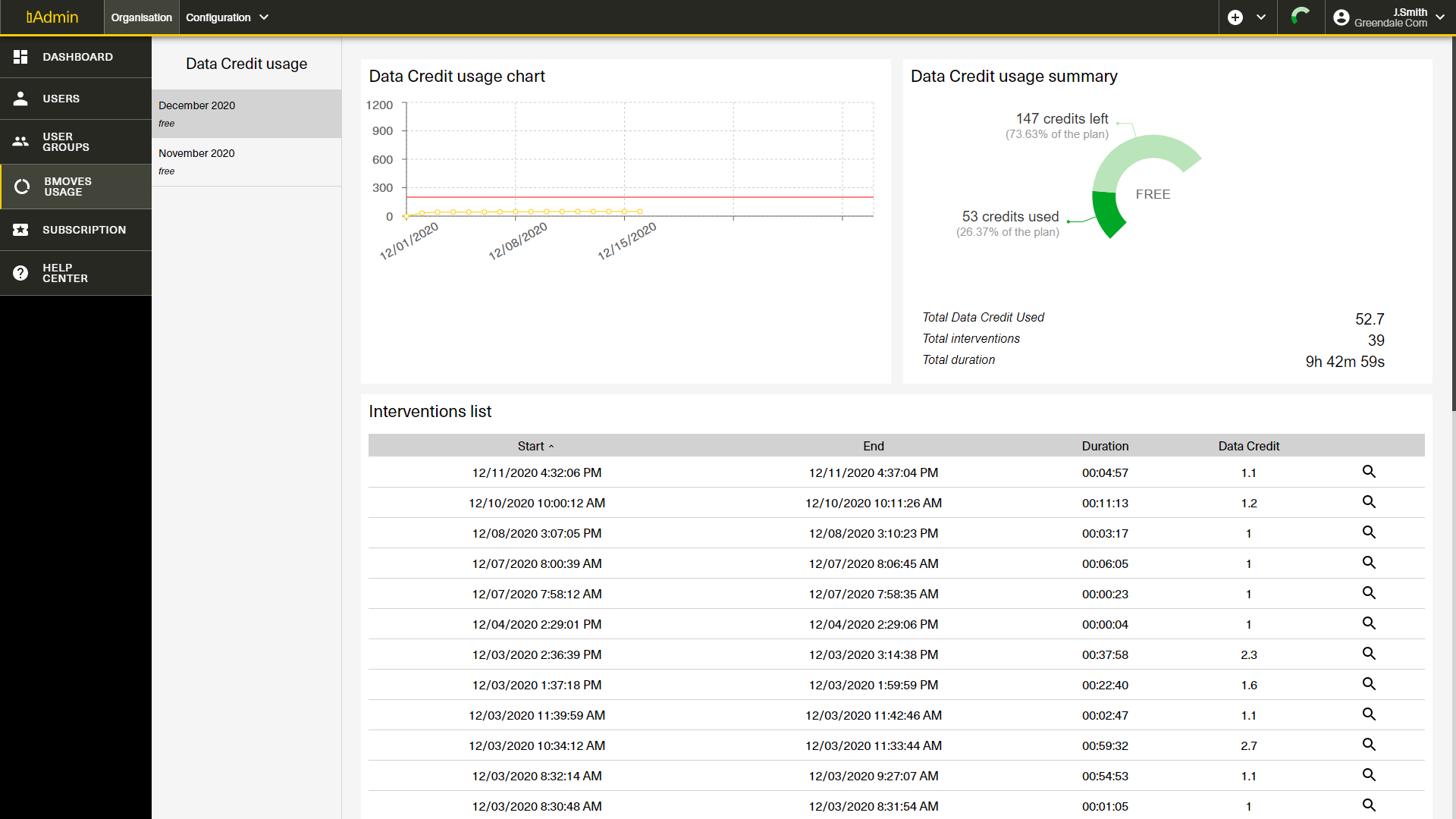Open the J.Smith user menu chevron
This screenshot has height=819, width=1456.
point(1440,17)
